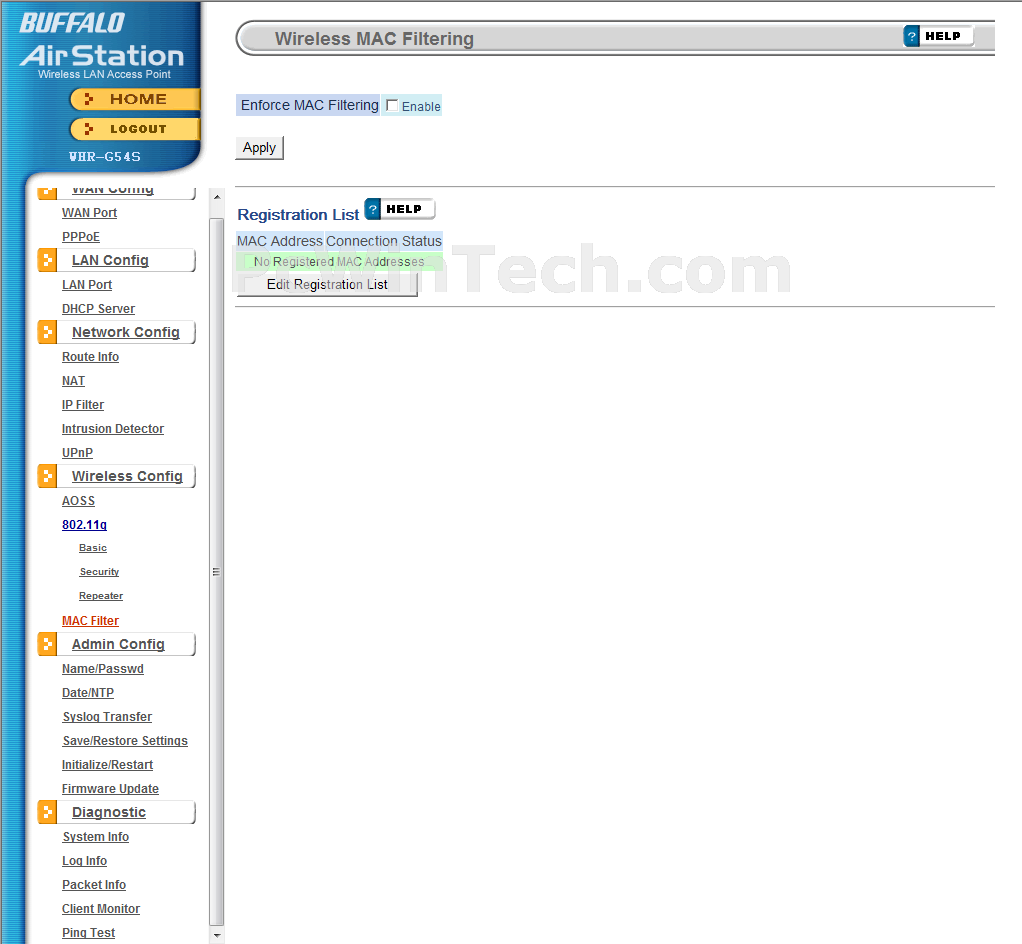Click the LOGOUT button
The height and width of the screenshot is (944, 1022).
click(x=135, y=128)
